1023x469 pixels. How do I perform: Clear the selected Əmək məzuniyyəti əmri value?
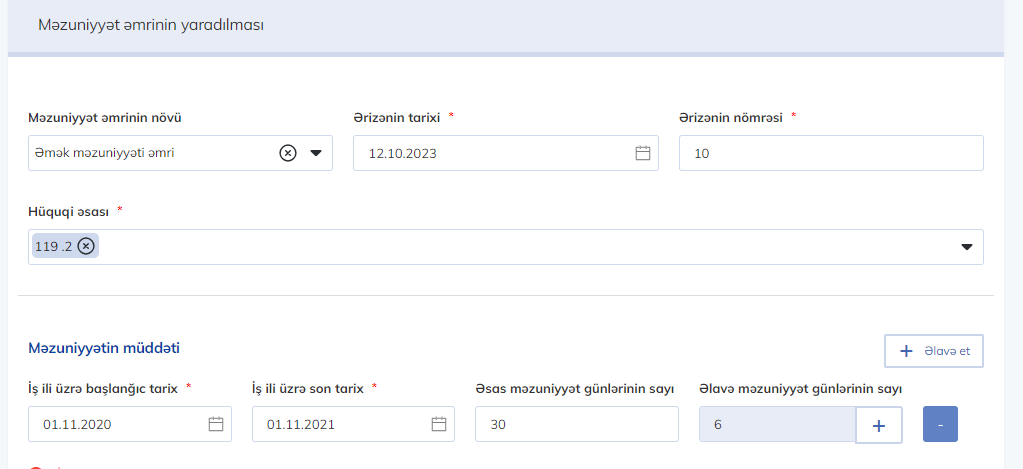tap(288, 153)
